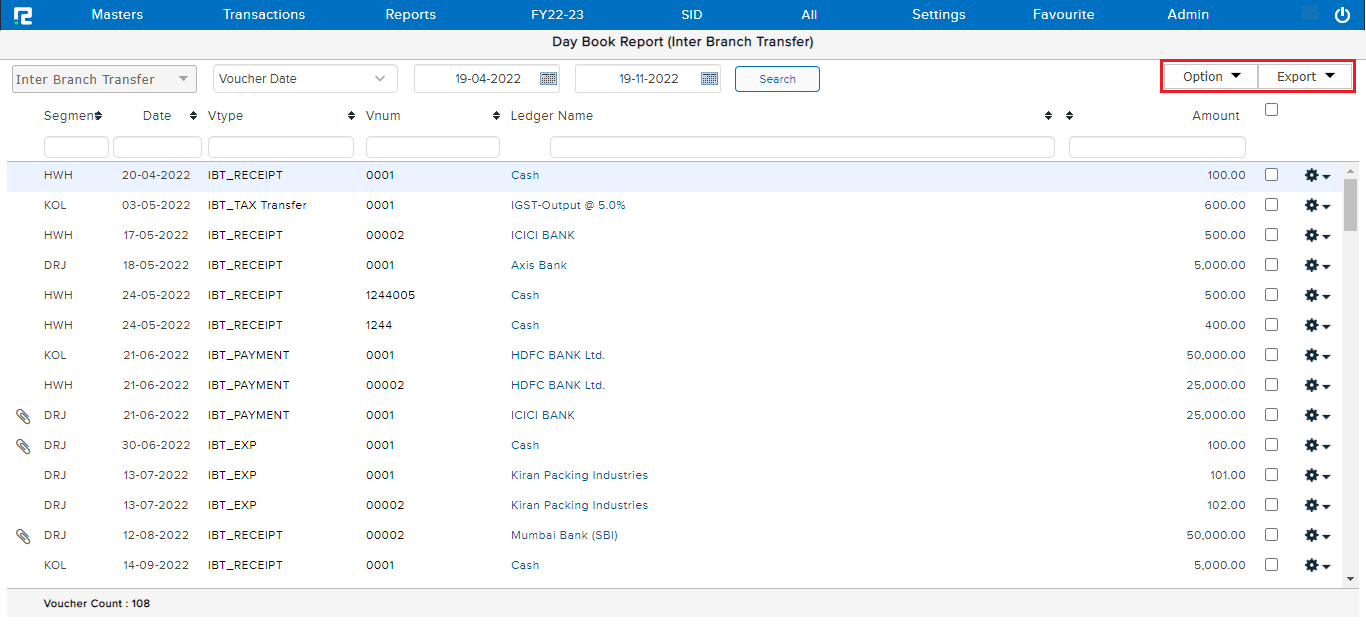Open the Voucher Date filter dropdown
The image size is (1366, 625).
coord(305,78)
